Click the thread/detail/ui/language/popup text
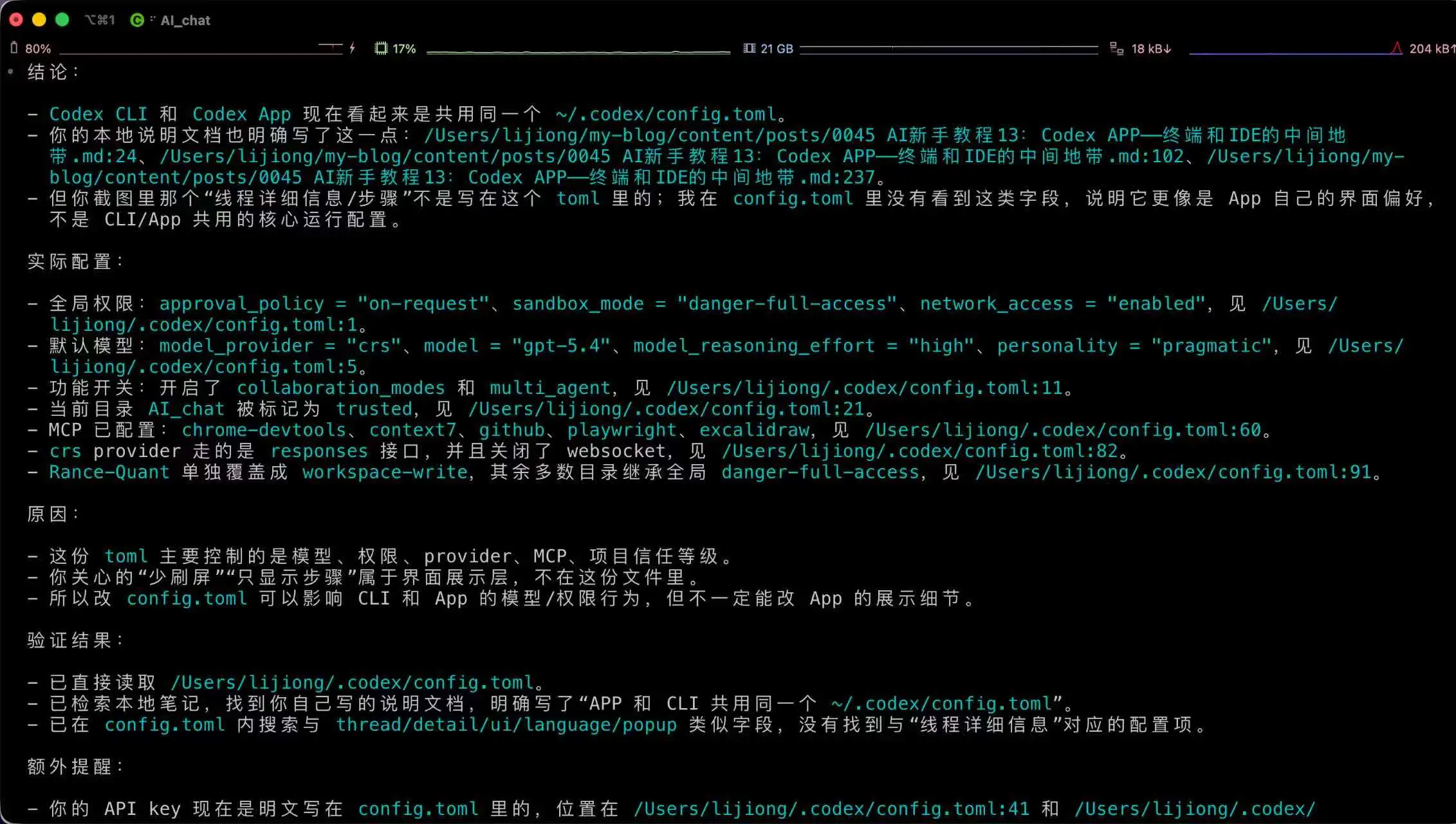This screenshot has width=1456, height=824. (506, 725)
